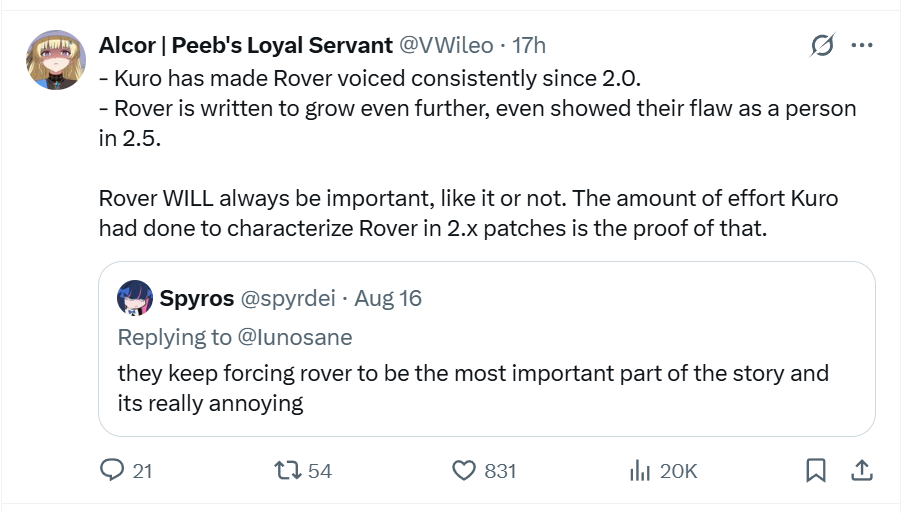View analytics via the bar chart icon
The image size is (904, 513).
tap(639, 469)
